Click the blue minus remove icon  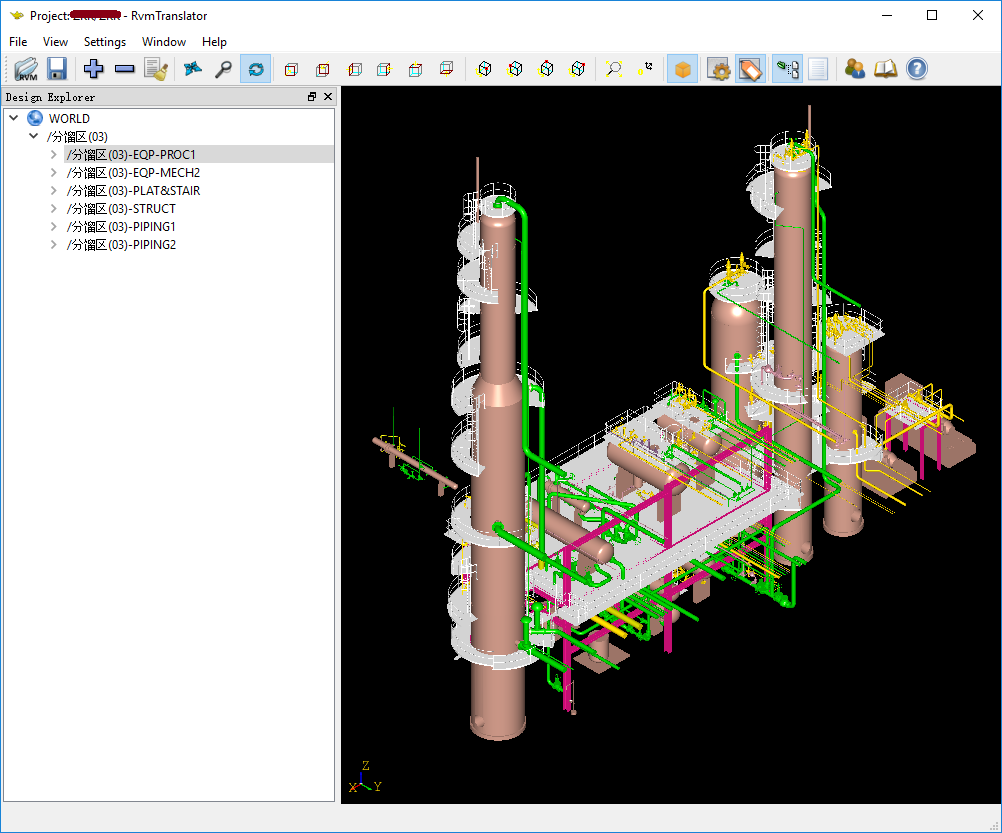pos(125,69)
